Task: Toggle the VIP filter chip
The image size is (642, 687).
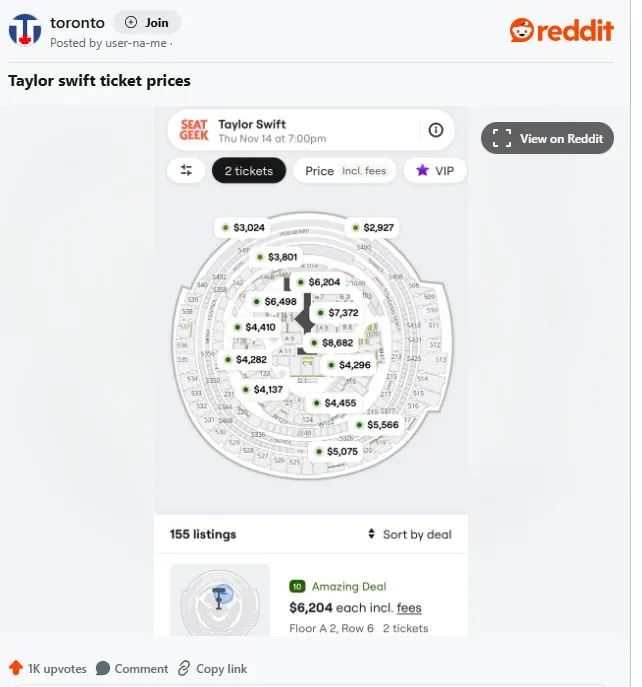Action: 435,170
